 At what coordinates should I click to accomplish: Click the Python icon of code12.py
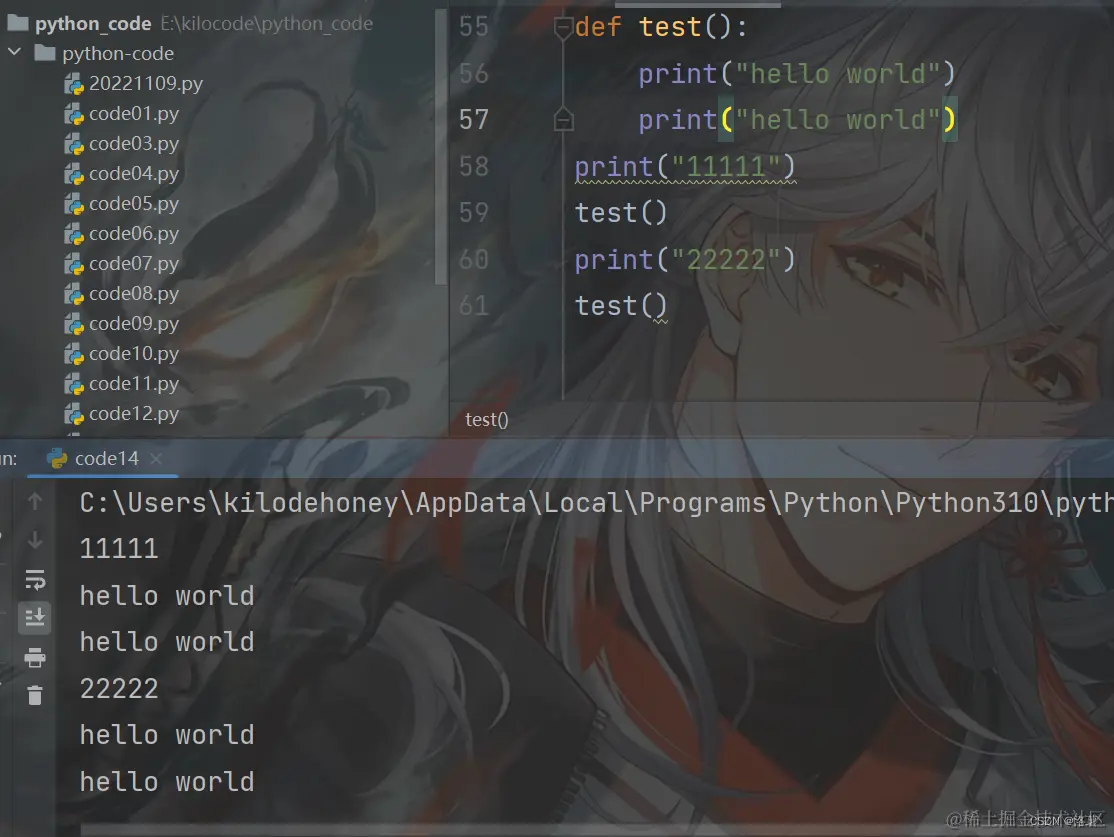click(74, 414)
